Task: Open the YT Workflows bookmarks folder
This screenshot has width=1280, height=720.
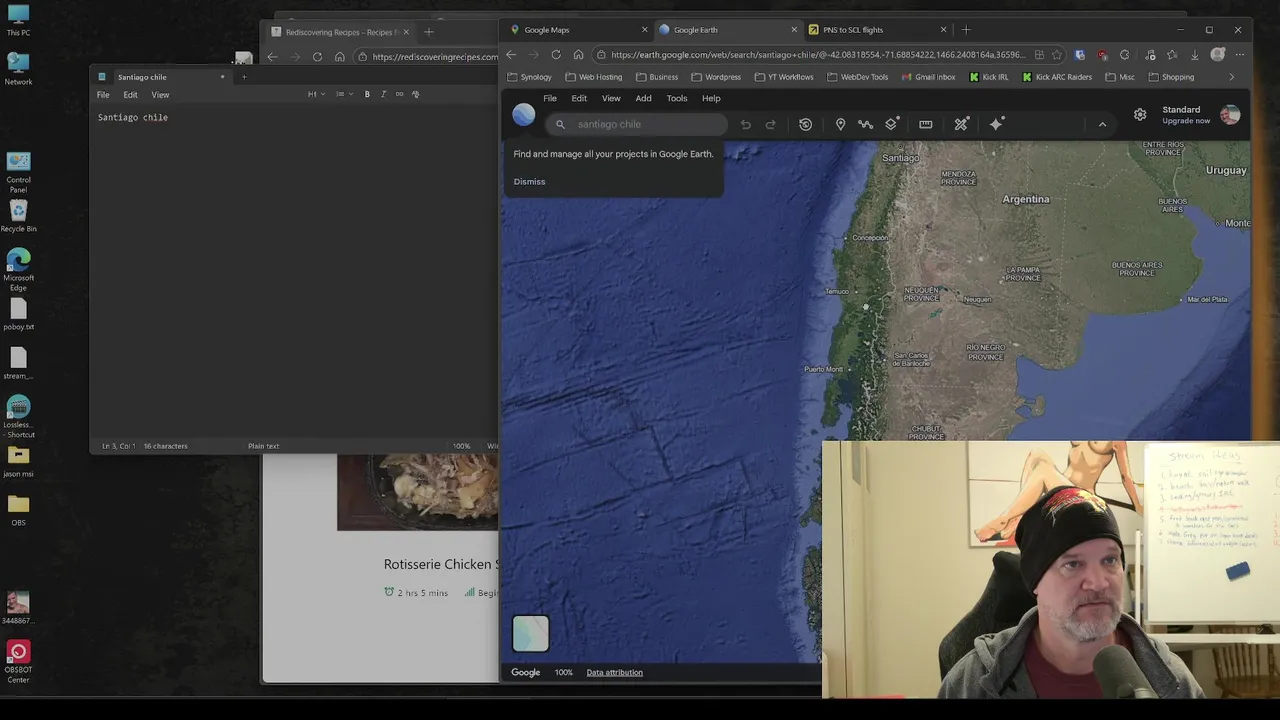Action: pos(784,77)
